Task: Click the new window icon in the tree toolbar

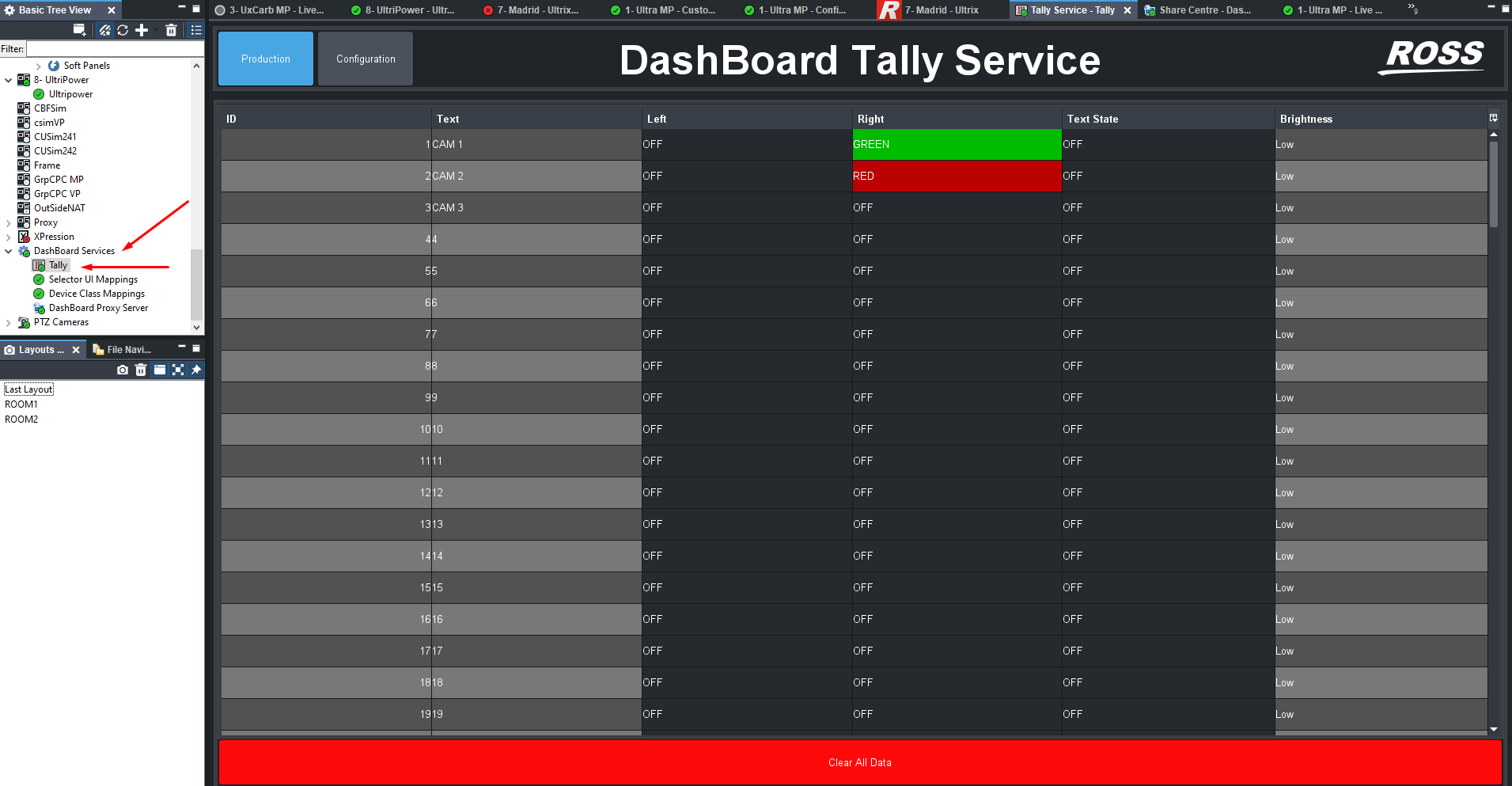Action: tap(79, 30)
